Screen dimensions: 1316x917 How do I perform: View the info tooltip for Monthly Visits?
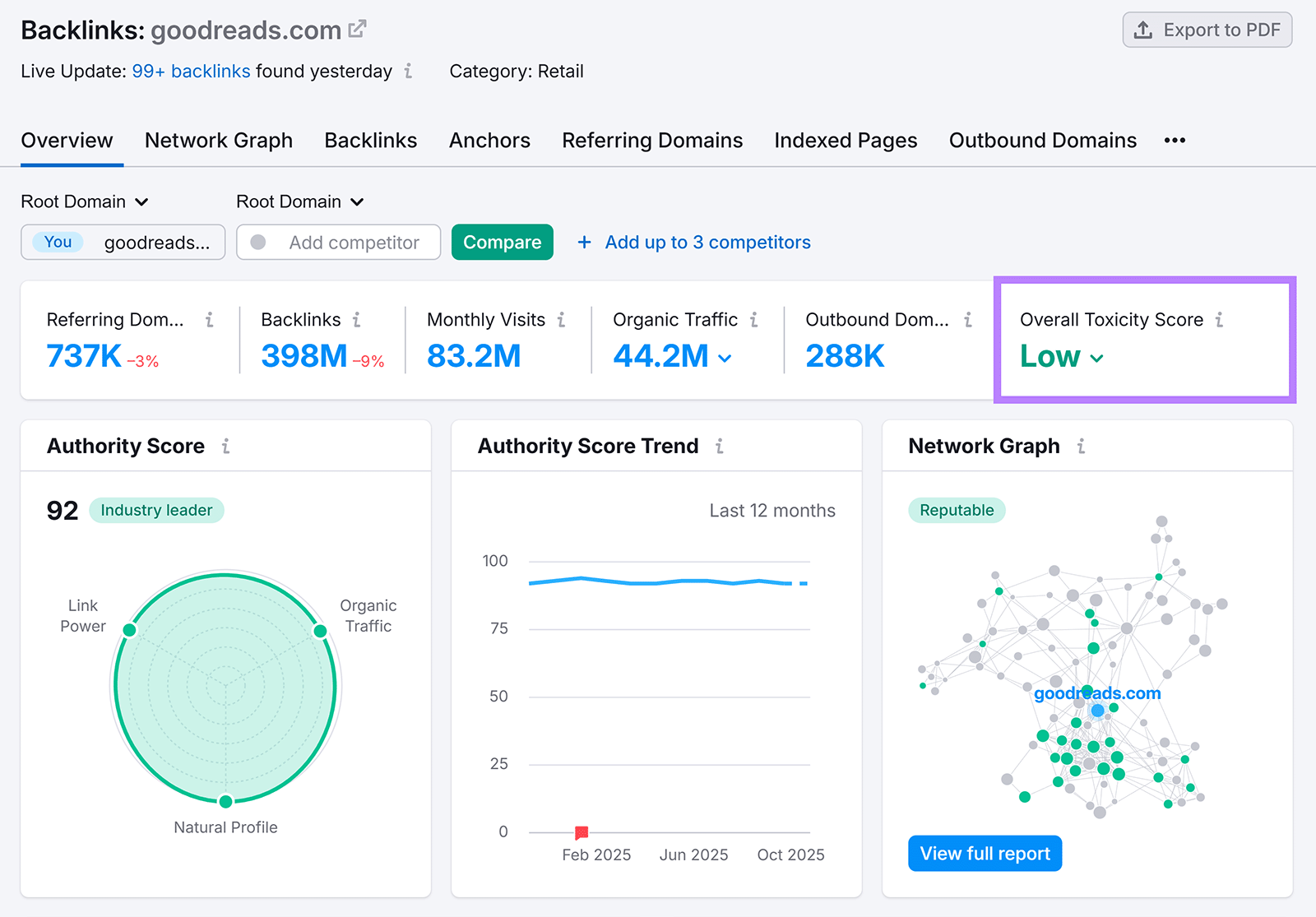(x=562, y=320)
